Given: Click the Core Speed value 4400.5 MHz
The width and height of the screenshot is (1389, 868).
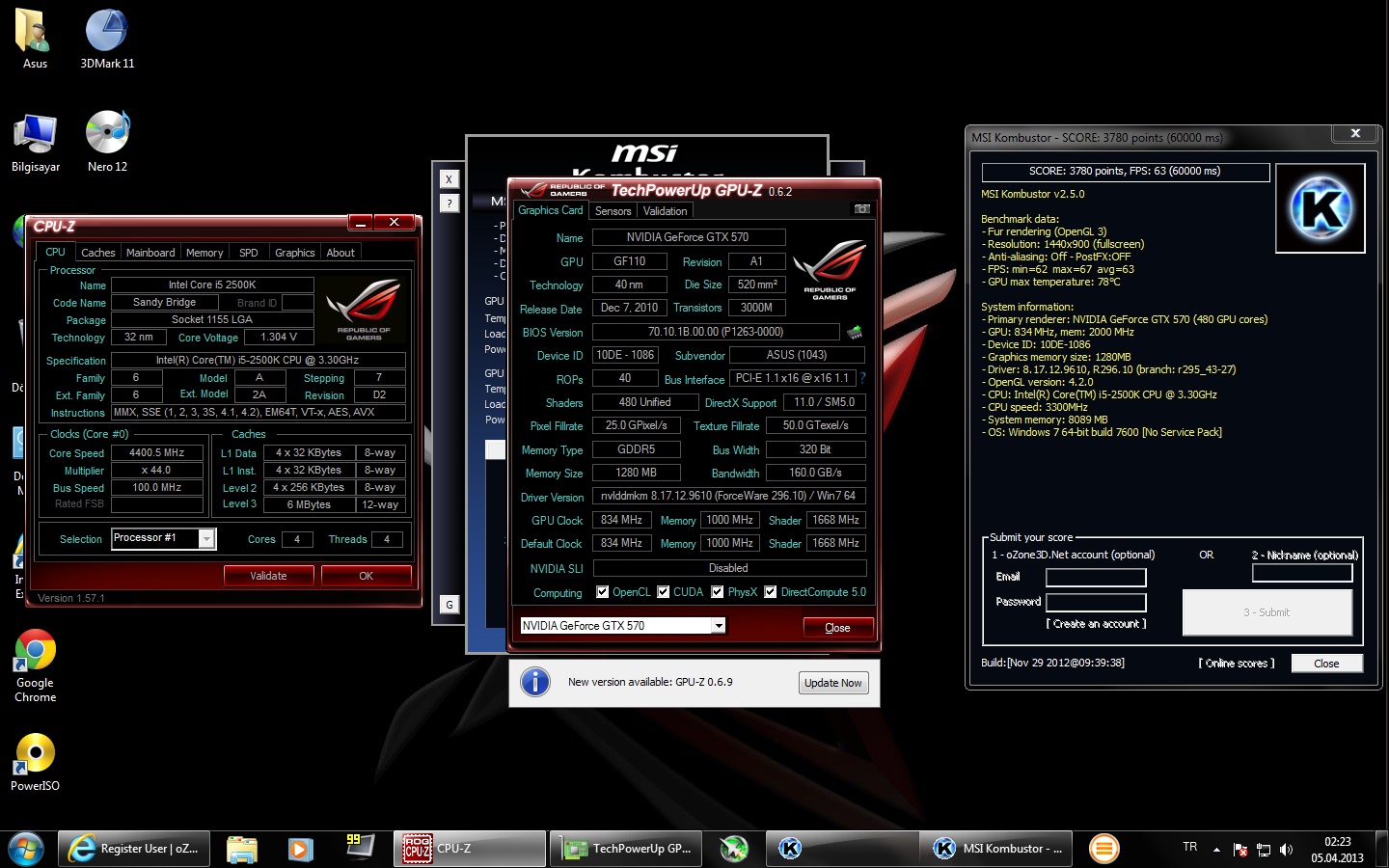Looking at the screenshot, I should click(157, 452).
